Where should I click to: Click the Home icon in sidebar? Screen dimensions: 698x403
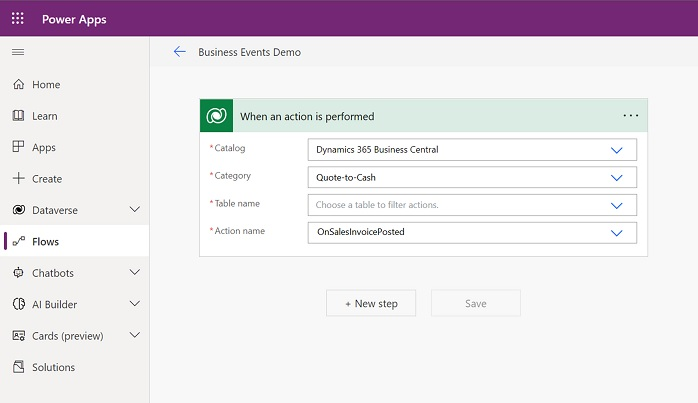pyautogui.click(x=18, y=85)
